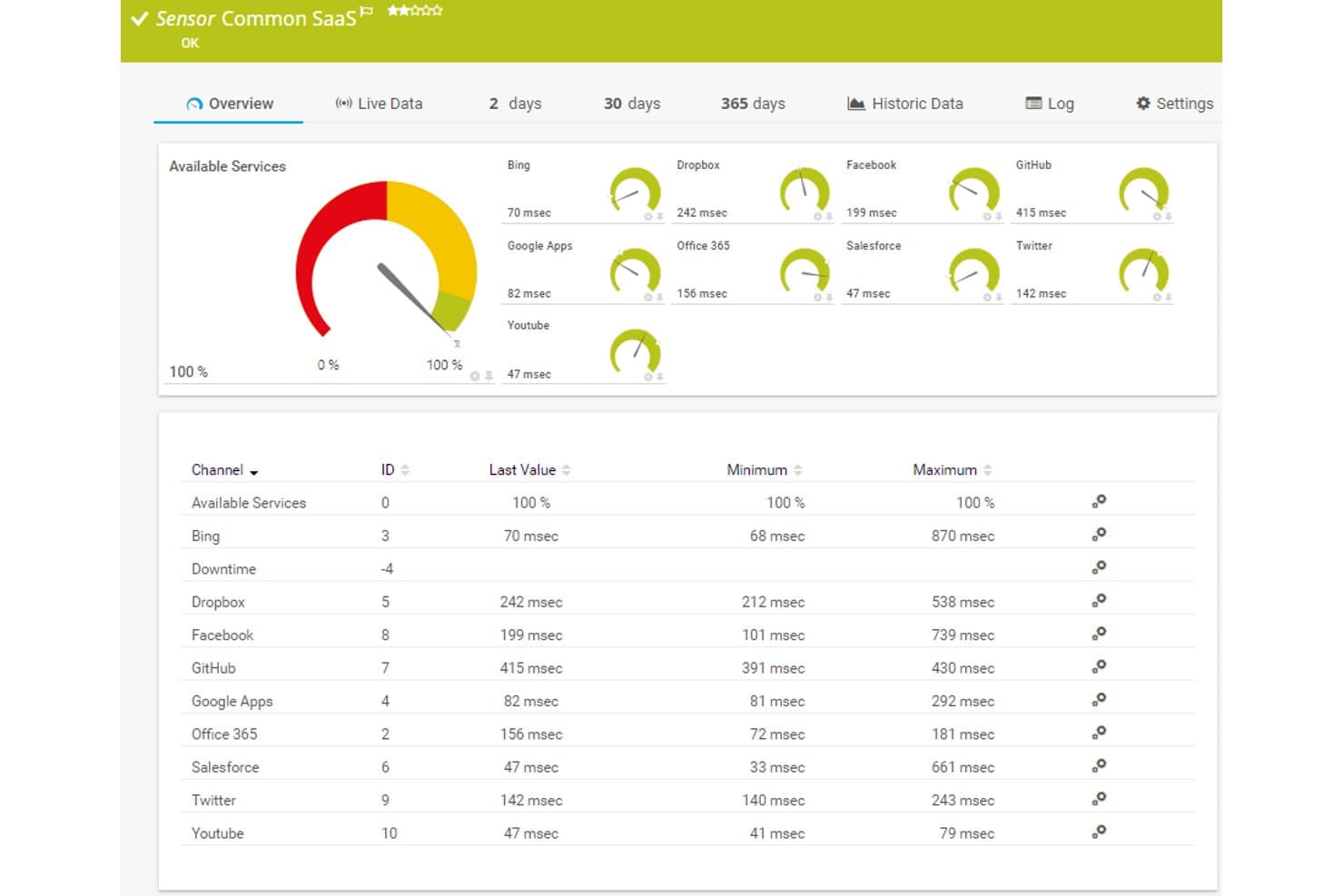
Task: Sort table by Minimum column
Action: (x=765, y=470)
